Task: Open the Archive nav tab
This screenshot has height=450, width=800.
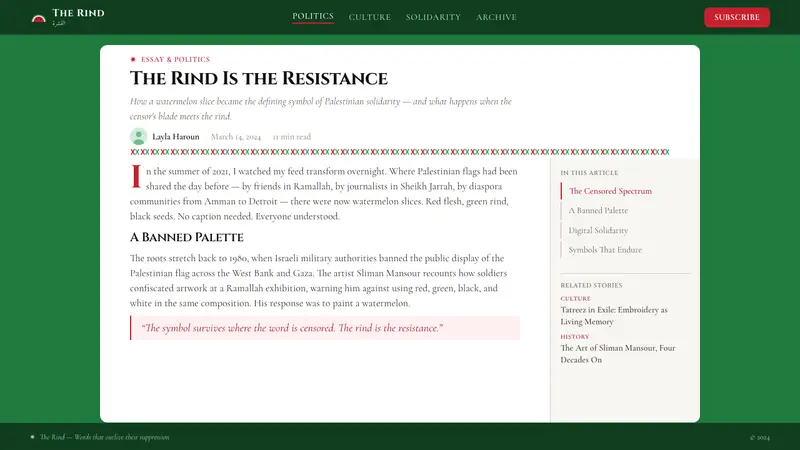Action: pos(496,17)
